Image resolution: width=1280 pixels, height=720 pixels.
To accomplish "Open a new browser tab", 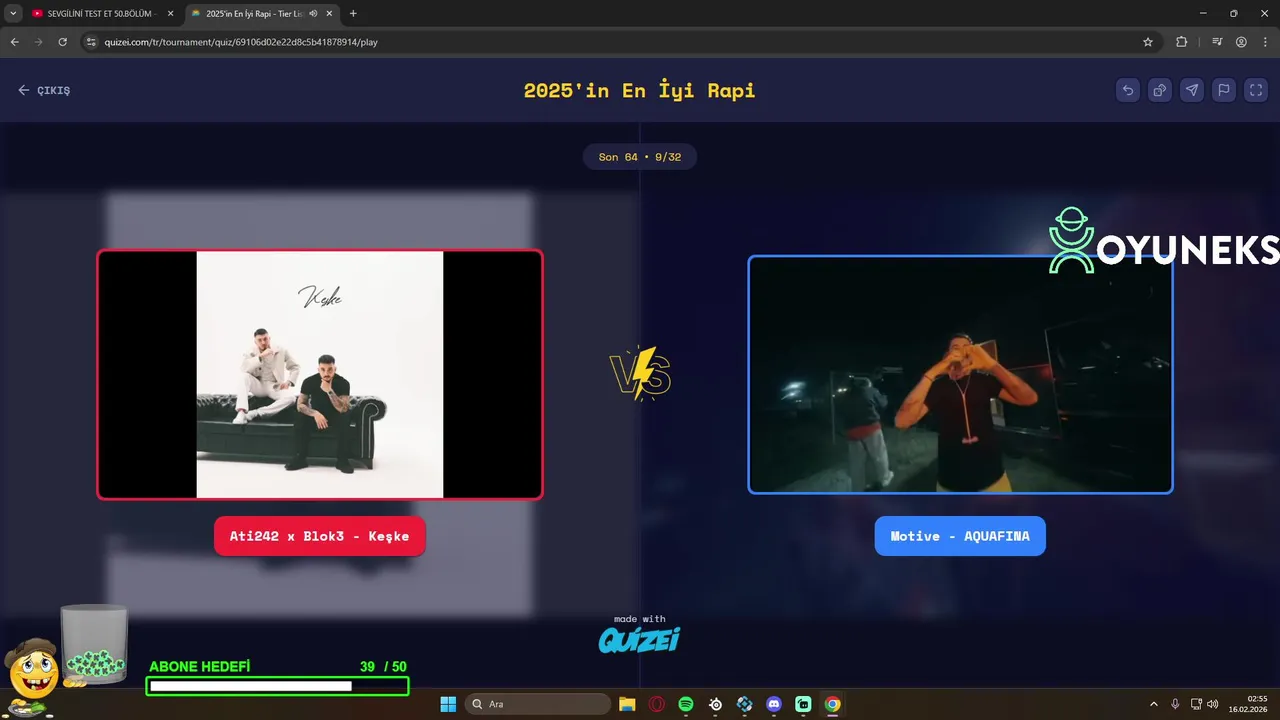I will point(353,14).
